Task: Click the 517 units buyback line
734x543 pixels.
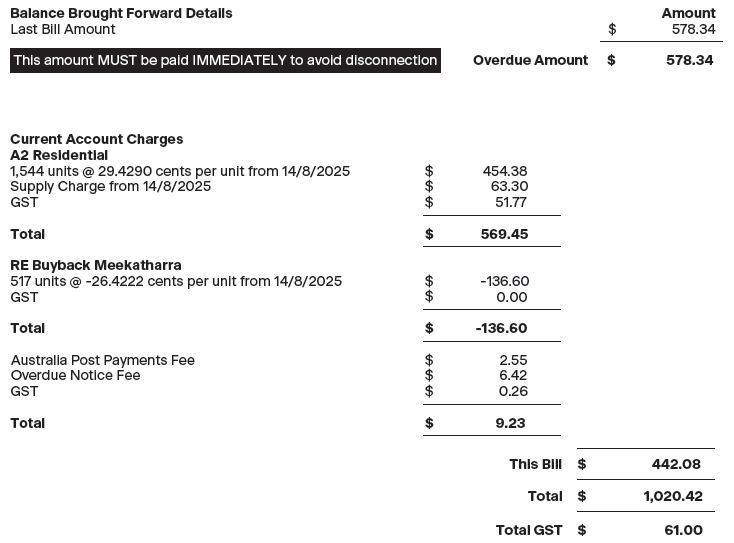Action: [176, 281]
